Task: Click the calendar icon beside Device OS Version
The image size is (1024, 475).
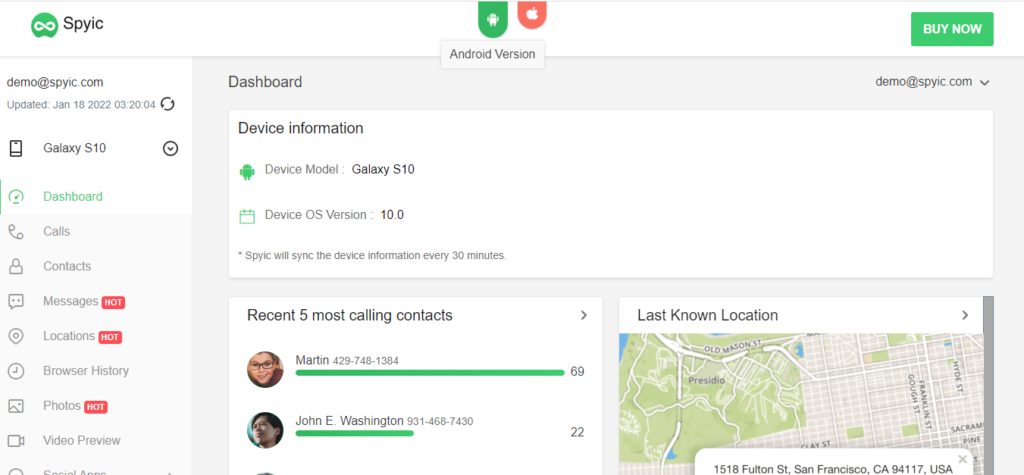Action: click(247, 217)
